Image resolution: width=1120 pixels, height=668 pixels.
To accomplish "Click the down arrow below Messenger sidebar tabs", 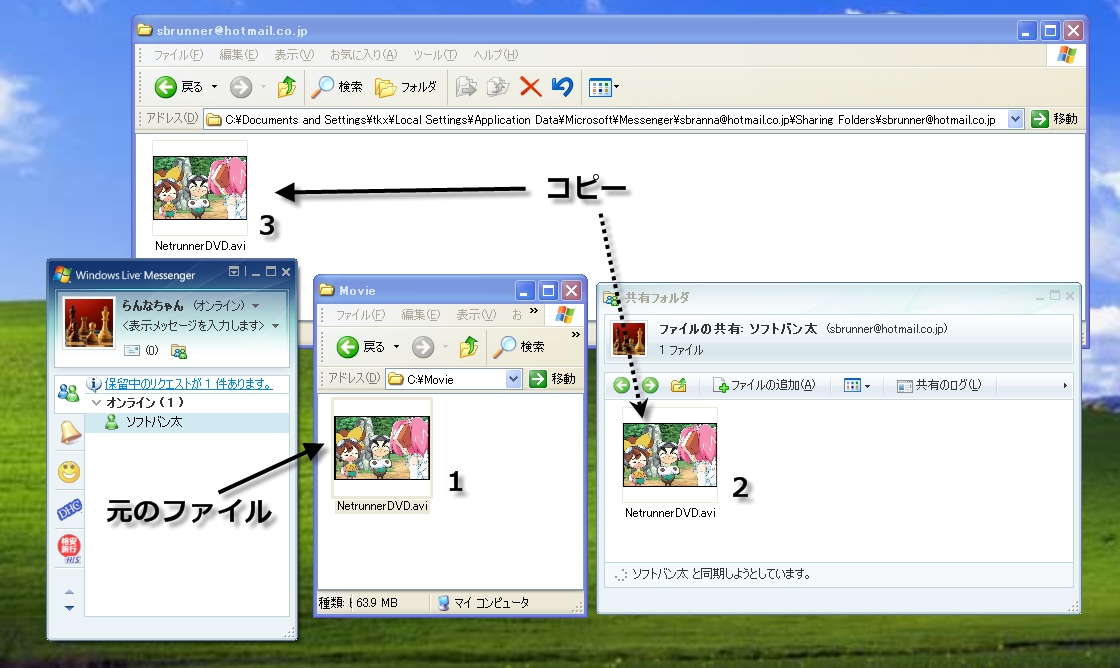I will tap(69, 608).
